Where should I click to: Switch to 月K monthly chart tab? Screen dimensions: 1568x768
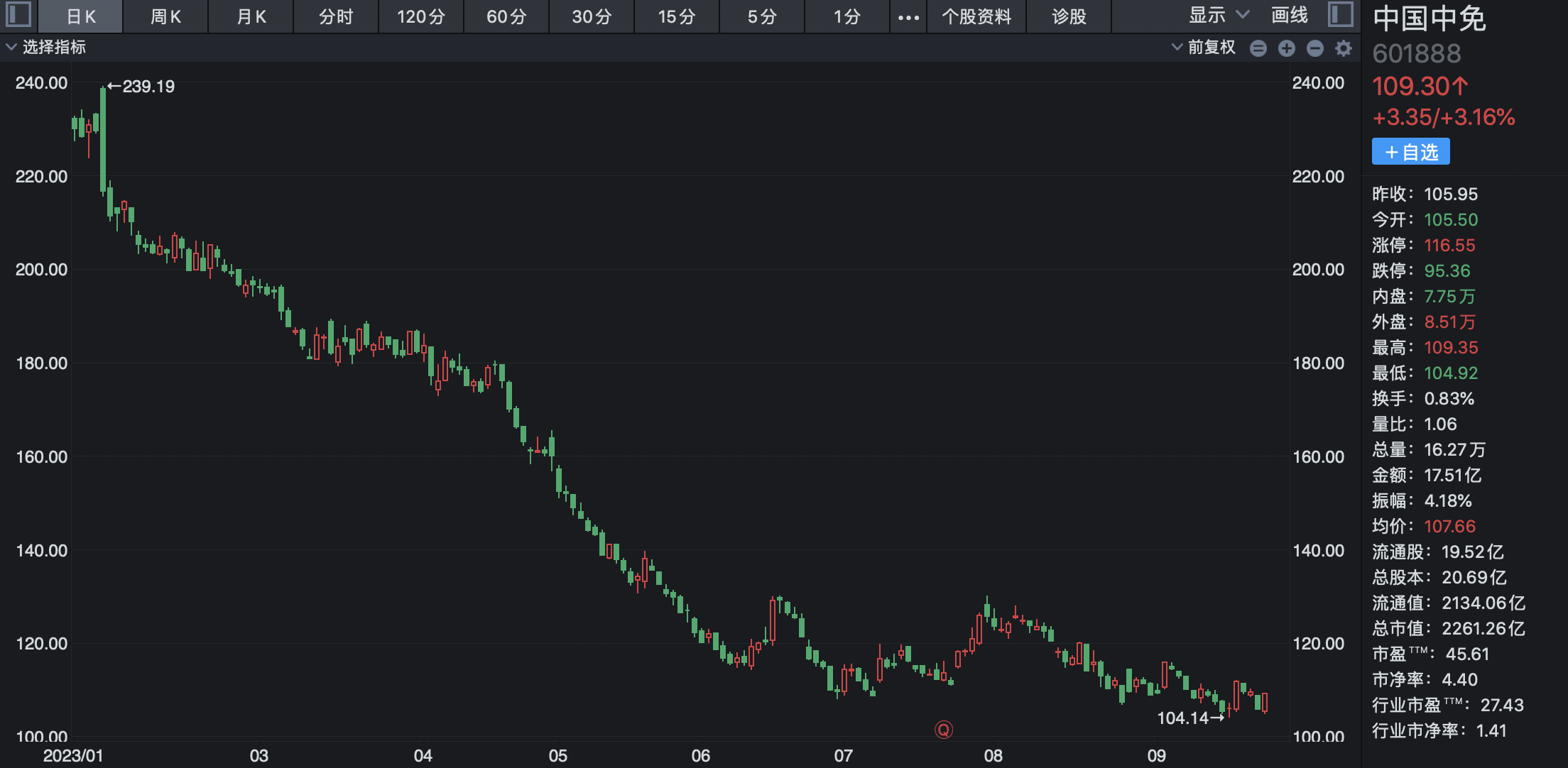click(251, 17)
